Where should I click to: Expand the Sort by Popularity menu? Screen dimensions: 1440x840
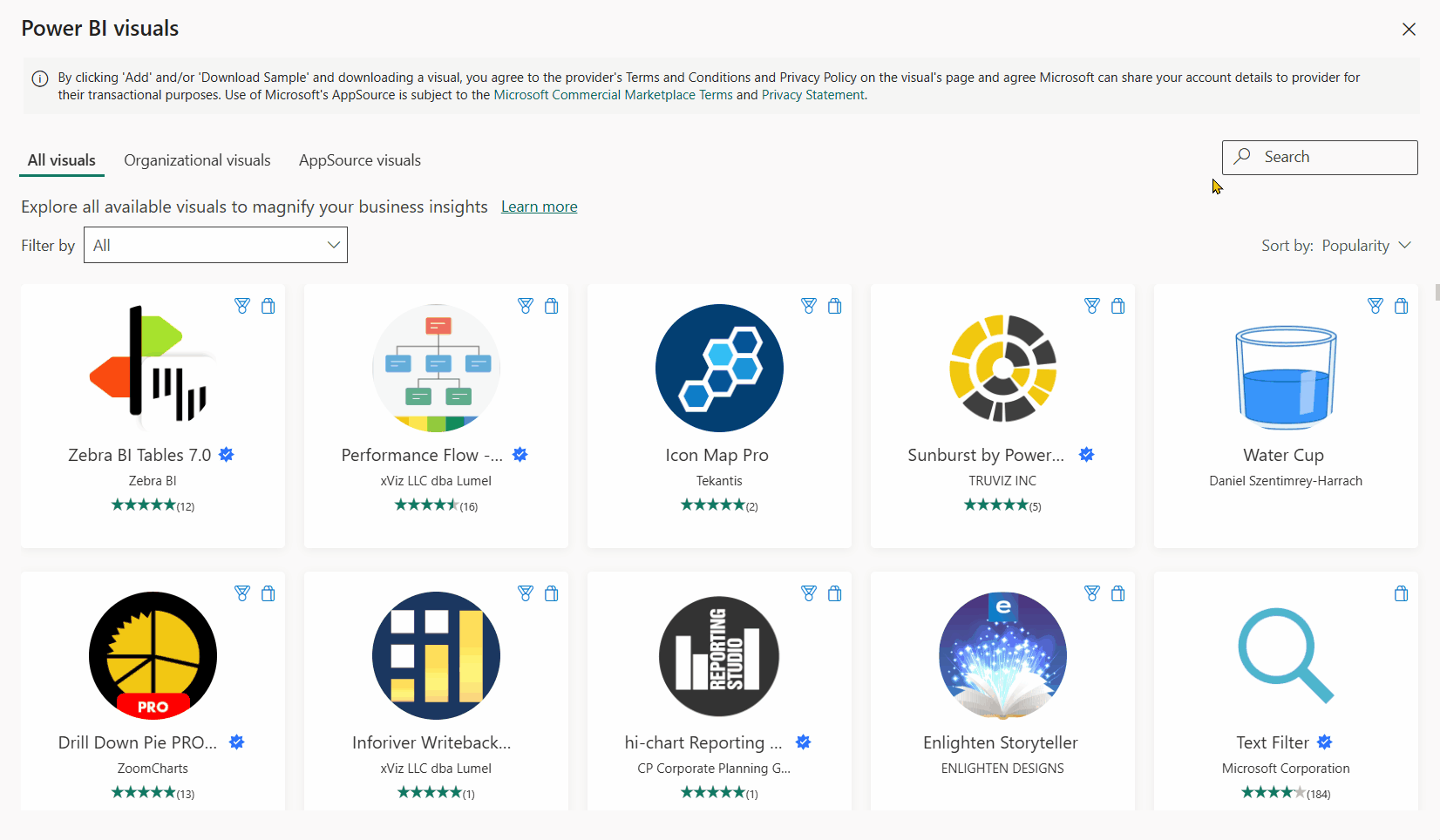click(x=1335, y=246)
